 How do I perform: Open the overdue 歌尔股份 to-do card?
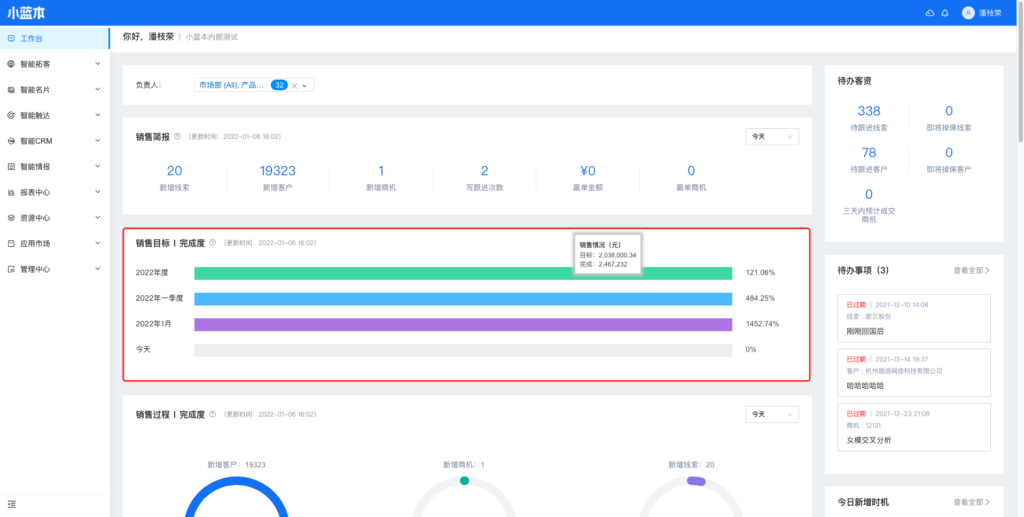(913, 318)
